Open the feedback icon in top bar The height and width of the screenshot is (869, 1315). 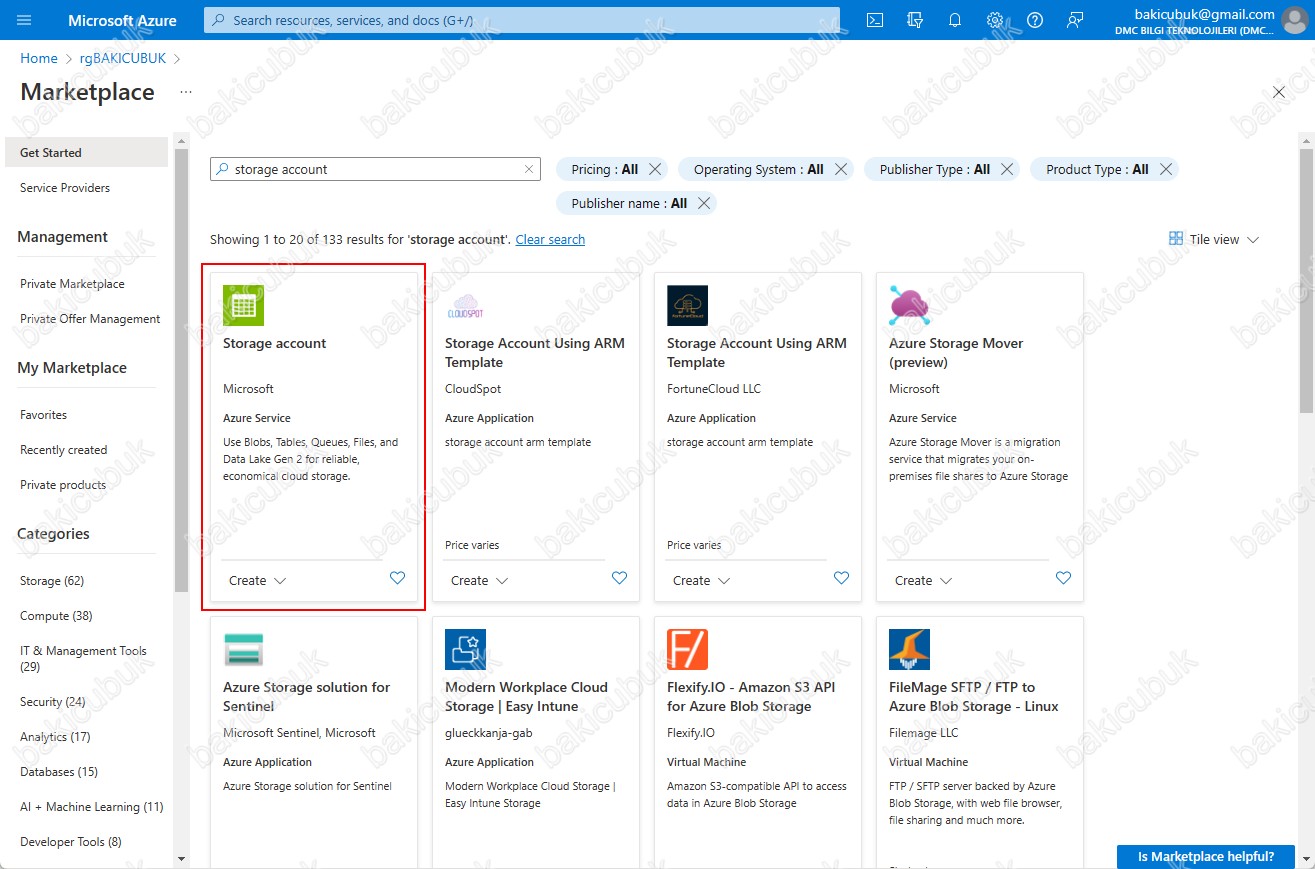[x=1075, y=20]
